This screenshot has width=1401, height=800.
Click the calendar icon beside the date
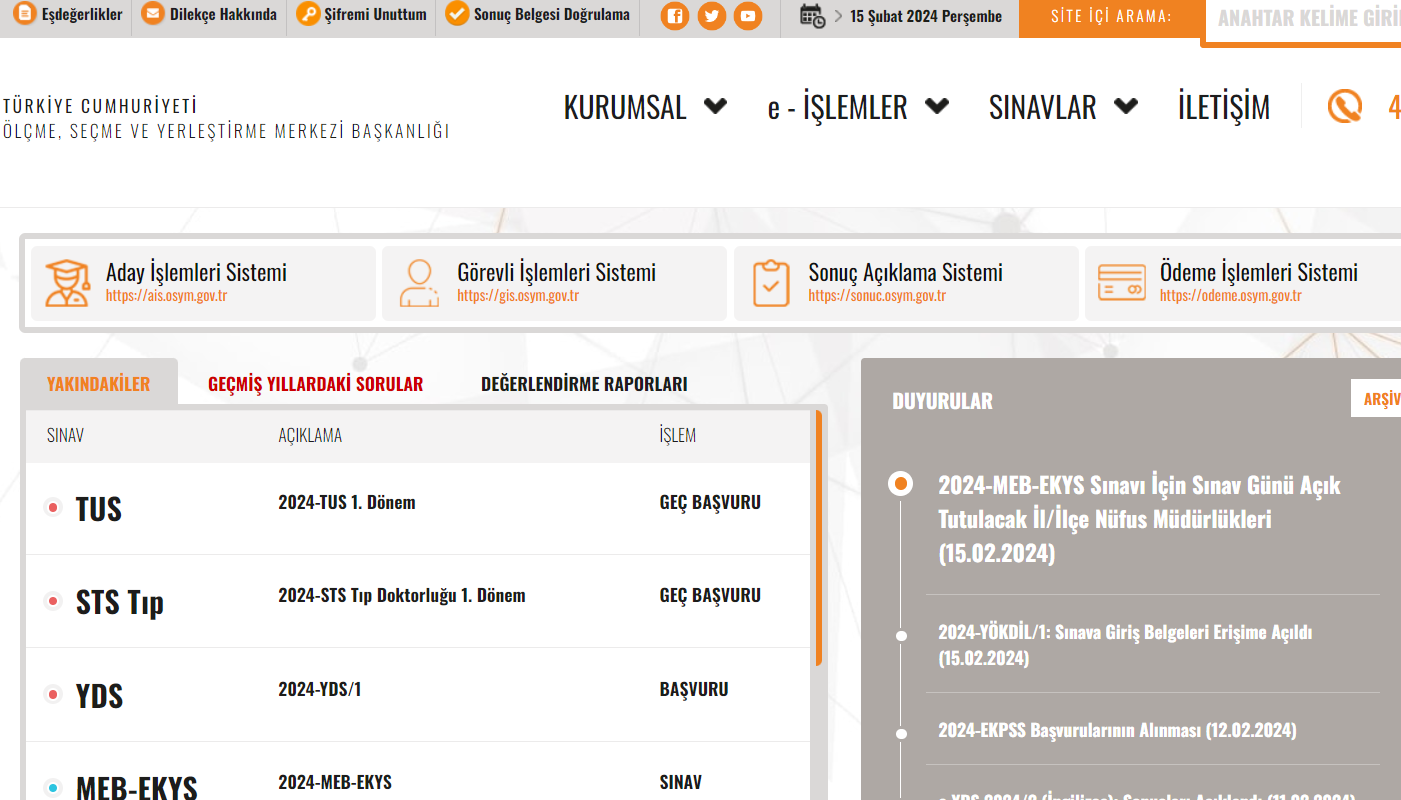coord(812,16)
